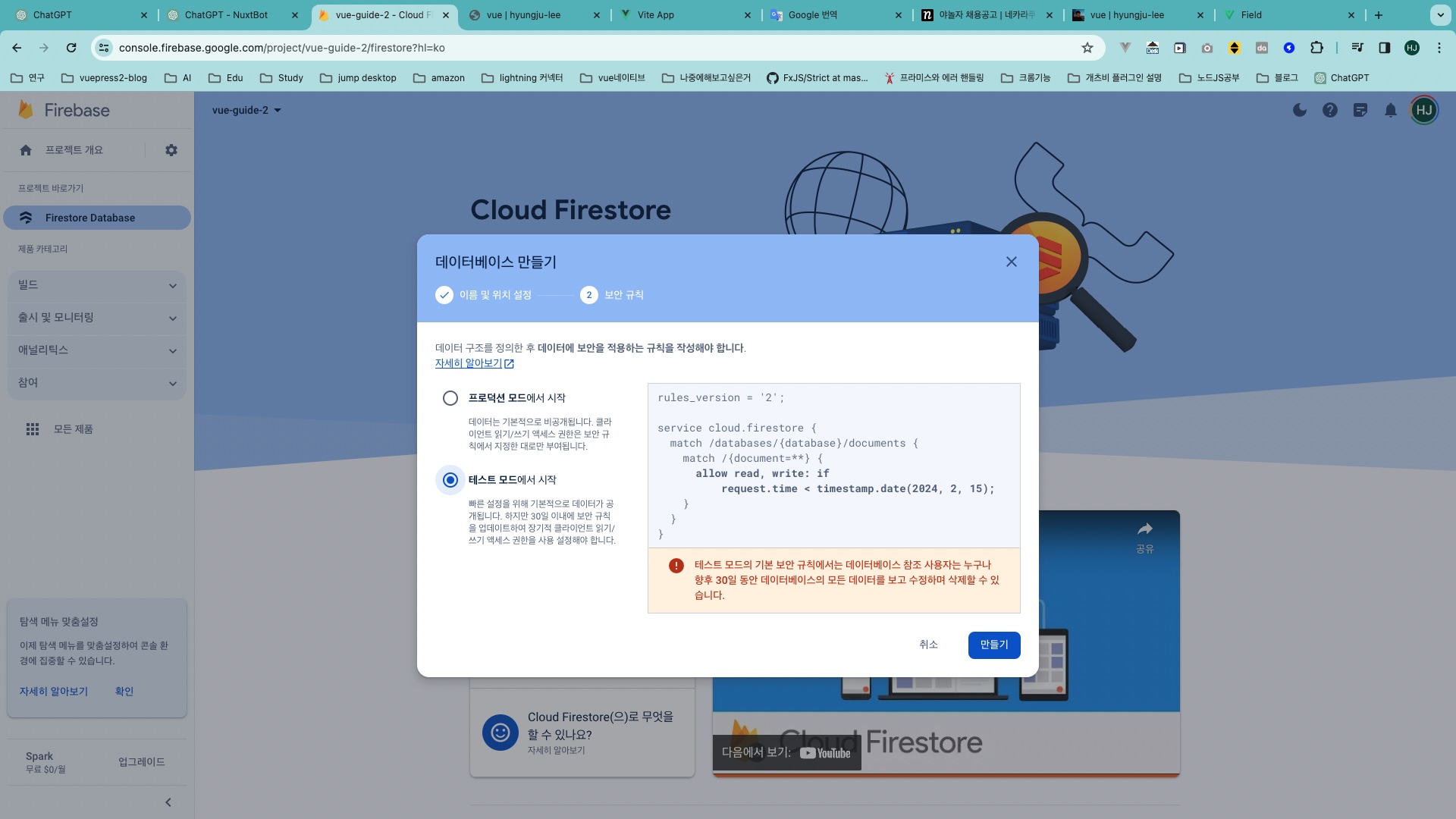This screenshot has height=819, width=1456.
Task: Close the vue-guide-2 Cloud Firestore tab
Action: click(x=445, y=14)
